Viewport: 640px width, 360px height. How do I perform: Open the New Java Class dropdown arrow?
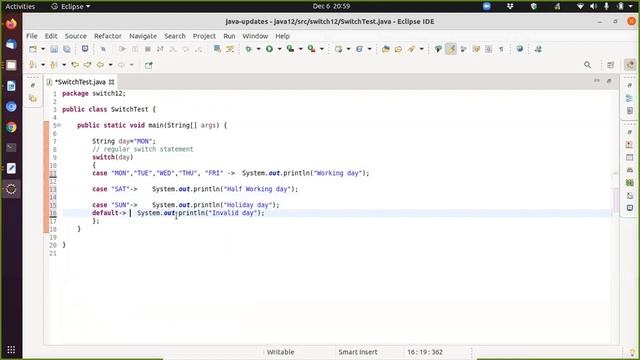[x=370, y=49]
